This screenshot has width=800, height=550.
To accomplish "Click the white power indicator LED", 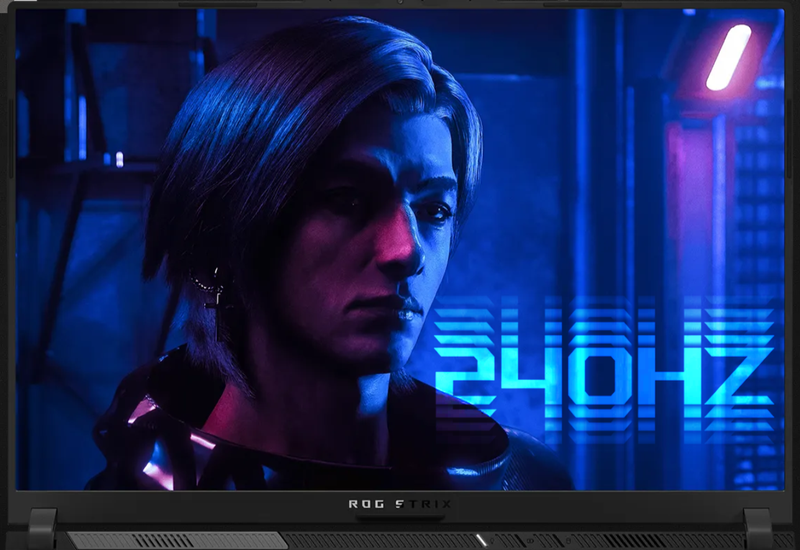I will pos(482,540).
